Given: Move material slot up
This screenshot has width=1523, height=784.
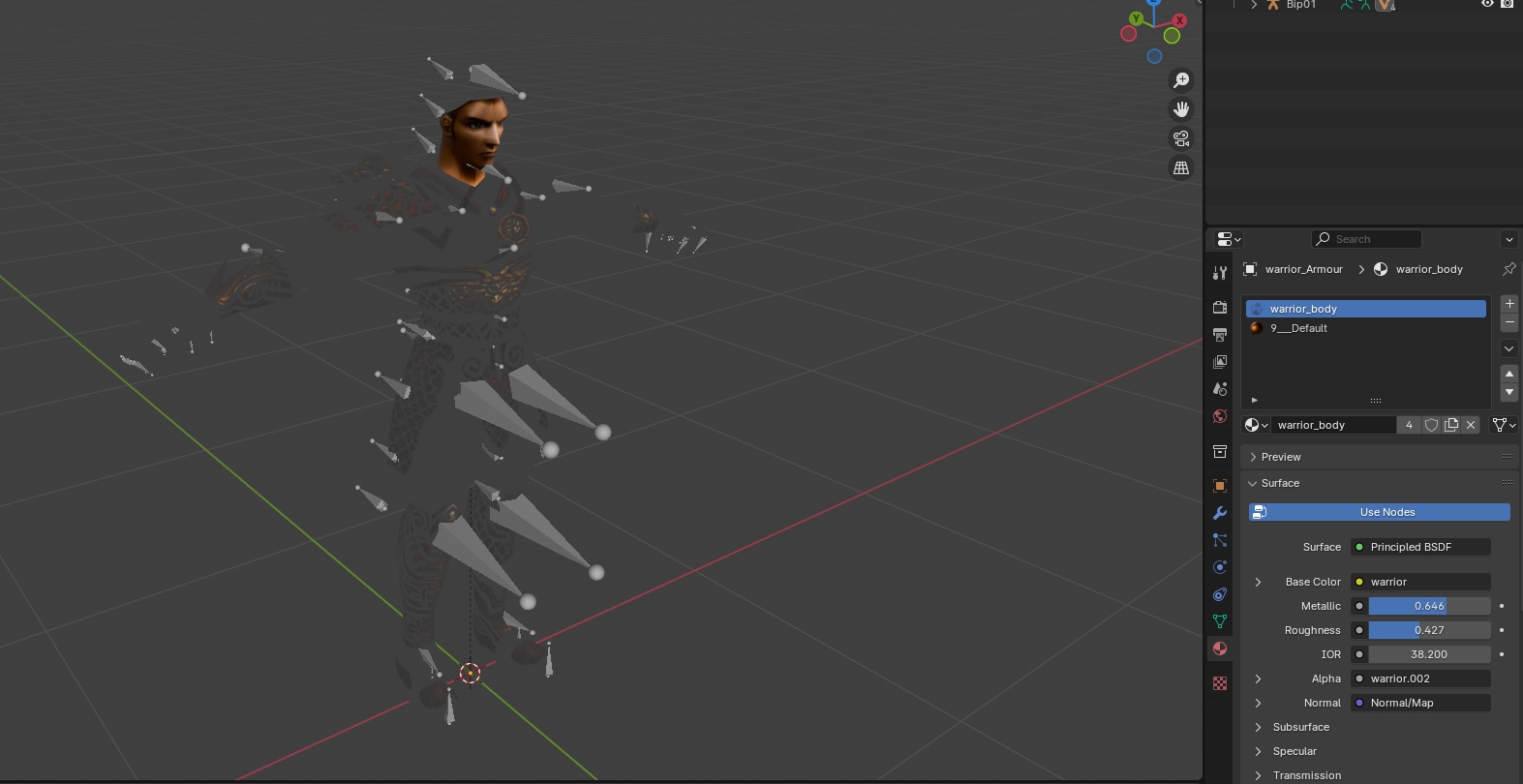Looking at the screenshot, I should coord(1509,374).
